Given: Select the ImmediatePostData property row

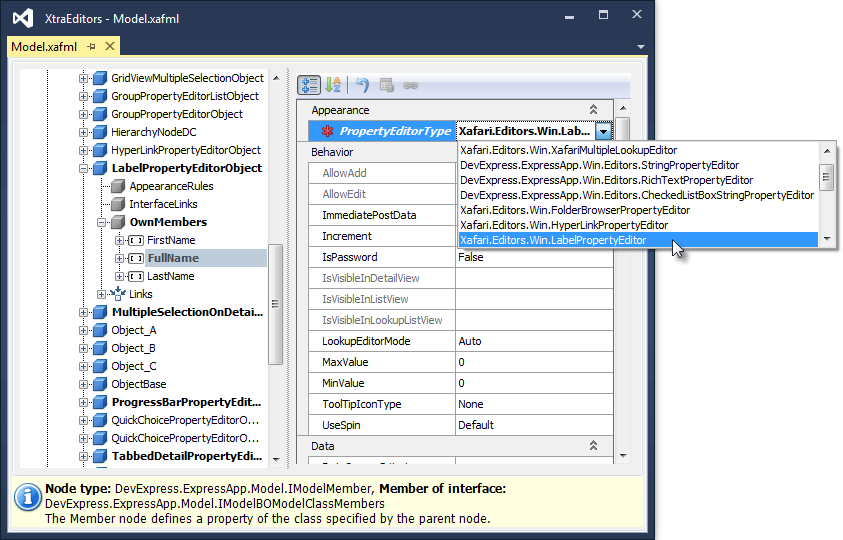Looking at the screenshot, I should [x=382, y=215].
